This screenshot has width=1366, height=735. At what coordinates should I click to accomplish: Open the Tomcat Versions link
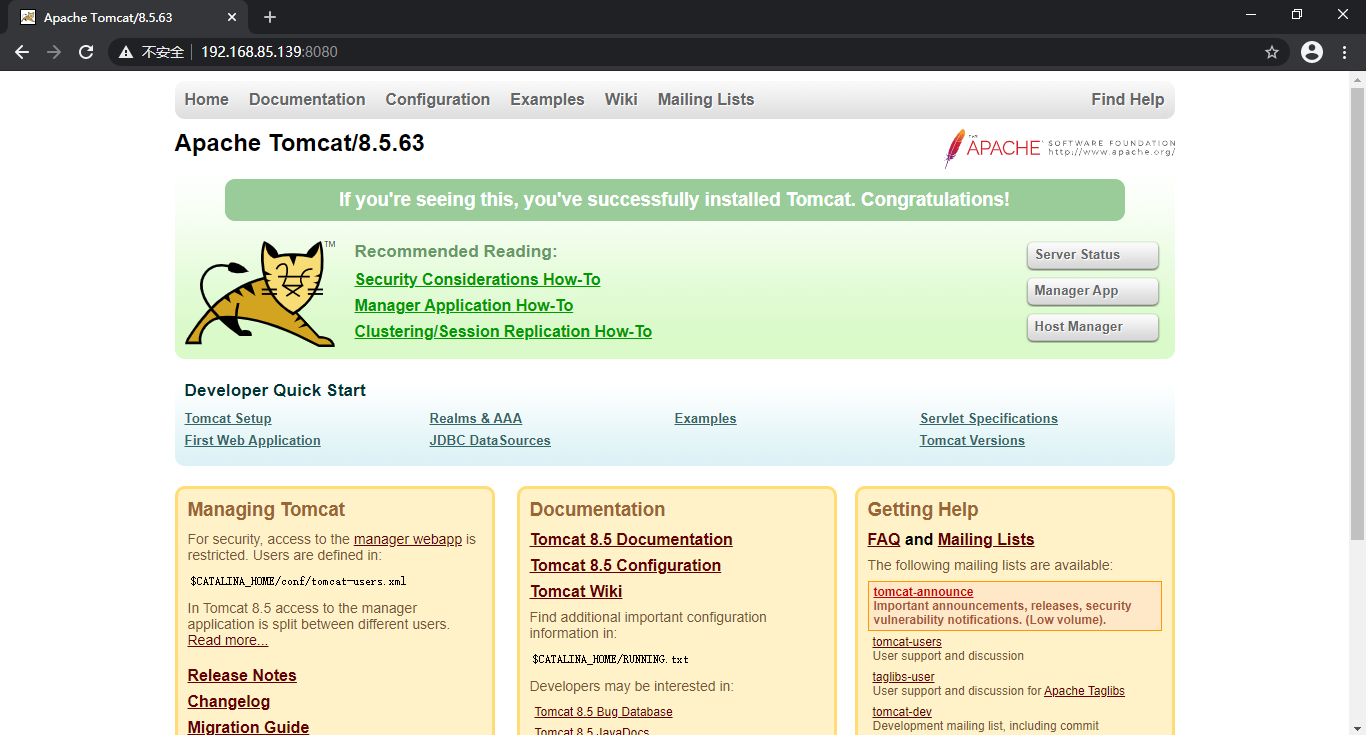coord(972,441)
